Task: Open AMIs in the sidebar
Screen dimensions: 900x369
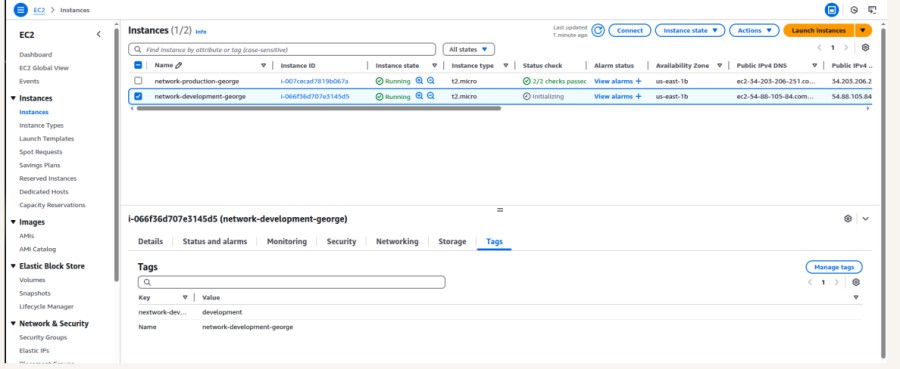Action: pos(26,236)
